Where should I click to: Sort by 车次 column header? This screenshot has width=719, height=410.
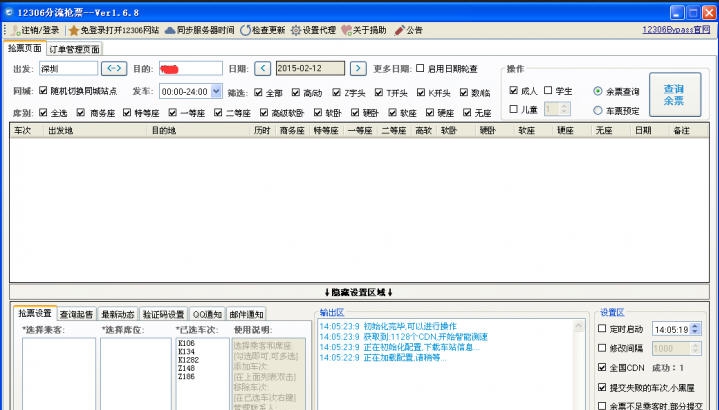point(27,131)
